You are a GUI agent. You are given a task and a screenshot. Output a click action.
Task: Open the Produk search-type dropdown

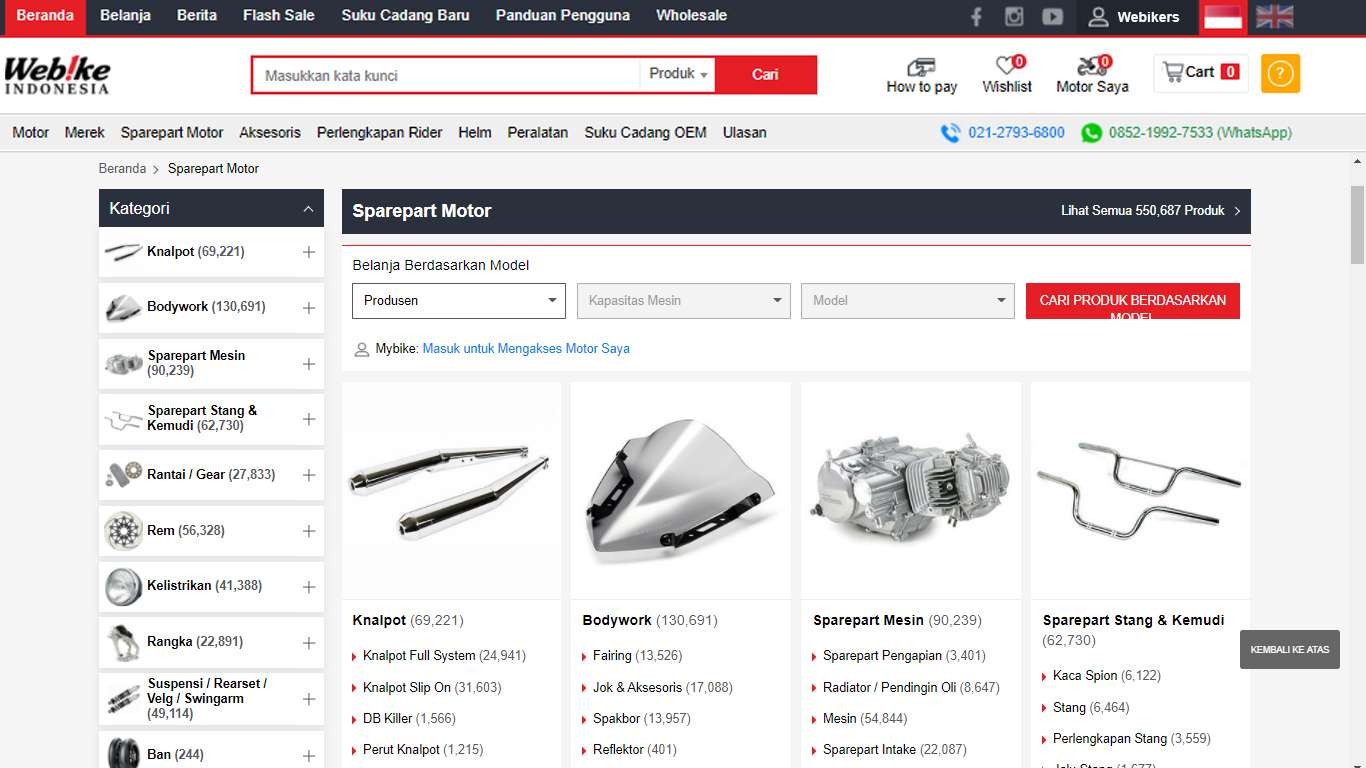pos(678,74)
